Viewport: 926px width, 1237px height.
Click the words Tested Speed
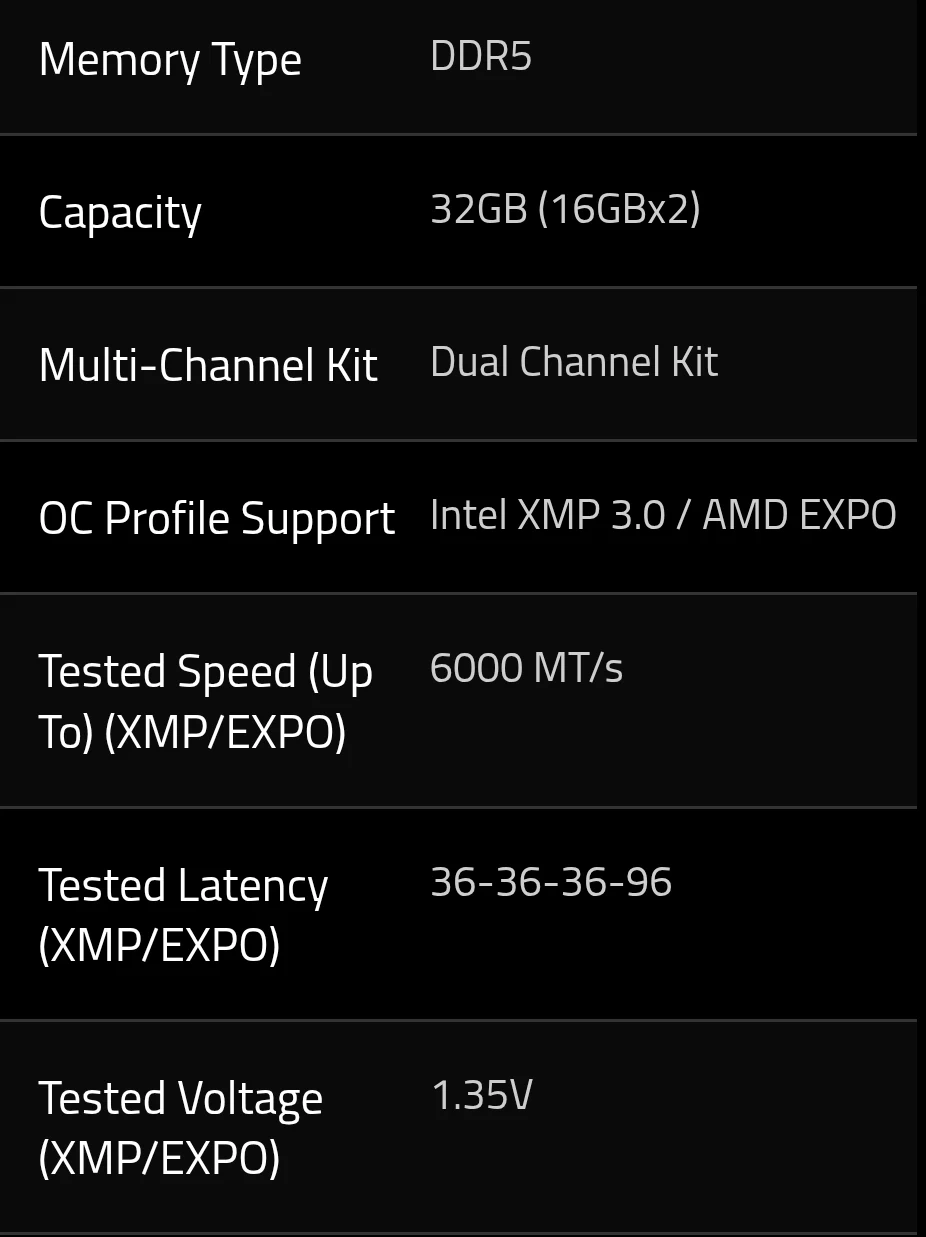tap(168, 671)
